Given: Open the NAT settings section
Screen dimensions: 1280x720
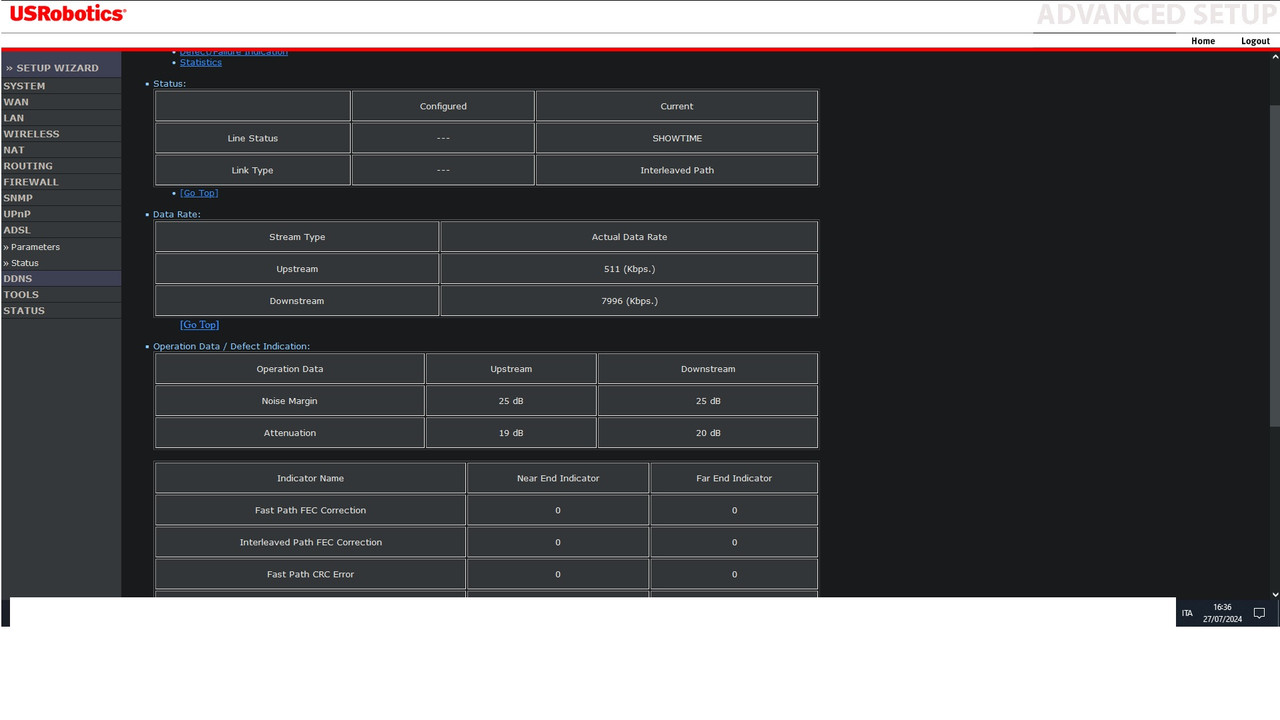Looking at the screenshot, I should pos(14,150).
